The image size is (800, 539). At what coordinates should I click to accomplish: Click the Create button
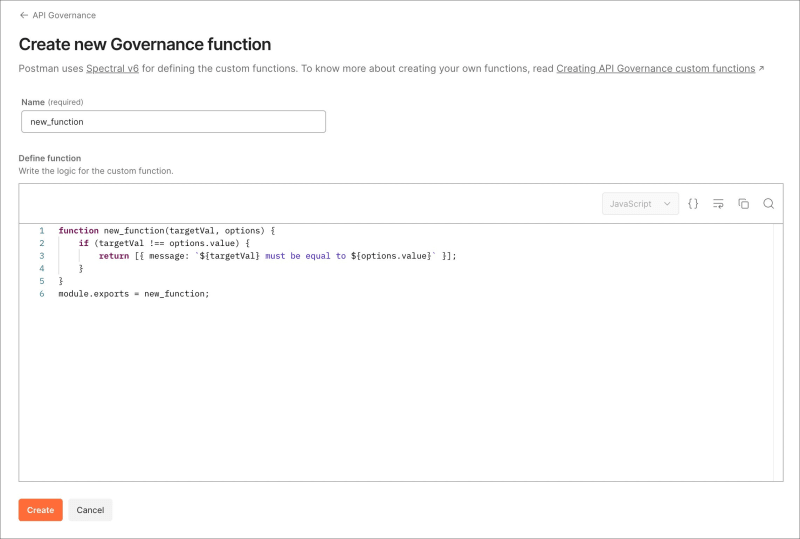(x=40, y=510)
